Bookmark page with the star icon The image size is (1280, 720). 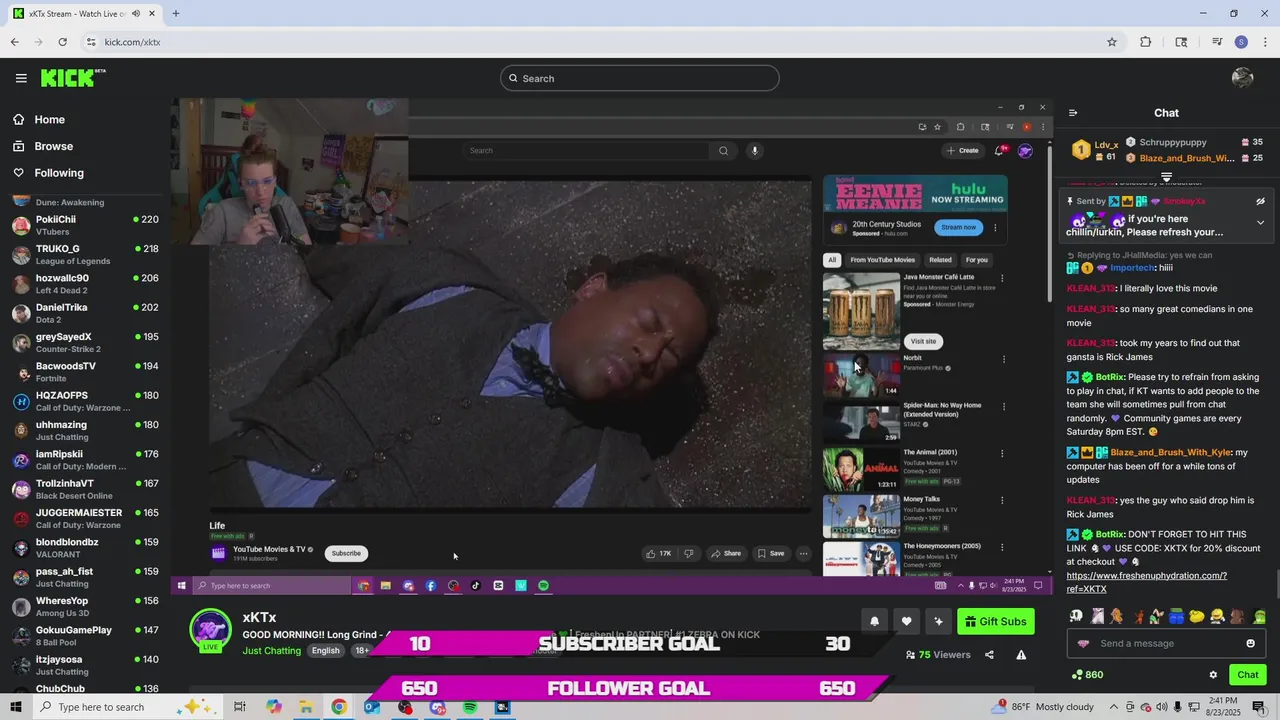[x=1111, y=42]
